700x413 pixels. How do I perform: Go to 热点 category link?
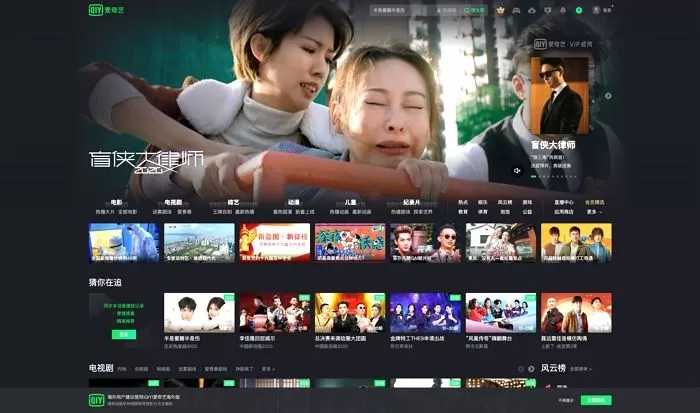tap(463, 202)
